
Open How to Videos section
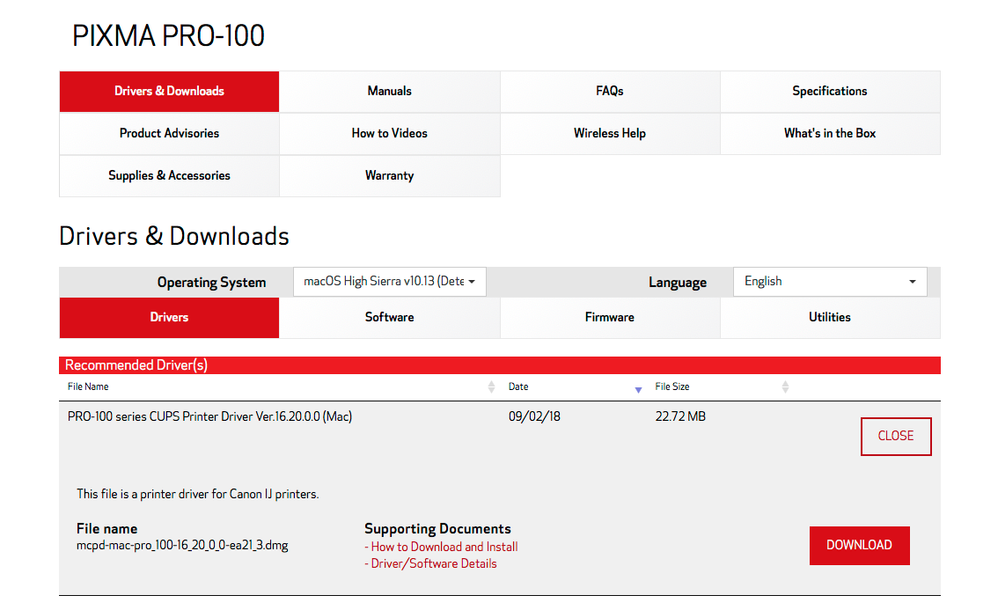[x=389, y=133]
